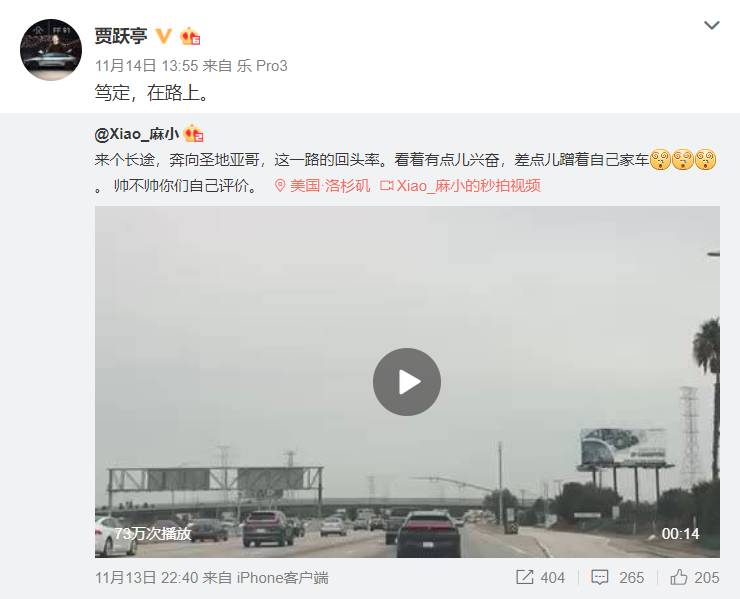Click the 乐 Pro3 source link
The height and width of the screenshot is (599, 740).
point(262,66)
